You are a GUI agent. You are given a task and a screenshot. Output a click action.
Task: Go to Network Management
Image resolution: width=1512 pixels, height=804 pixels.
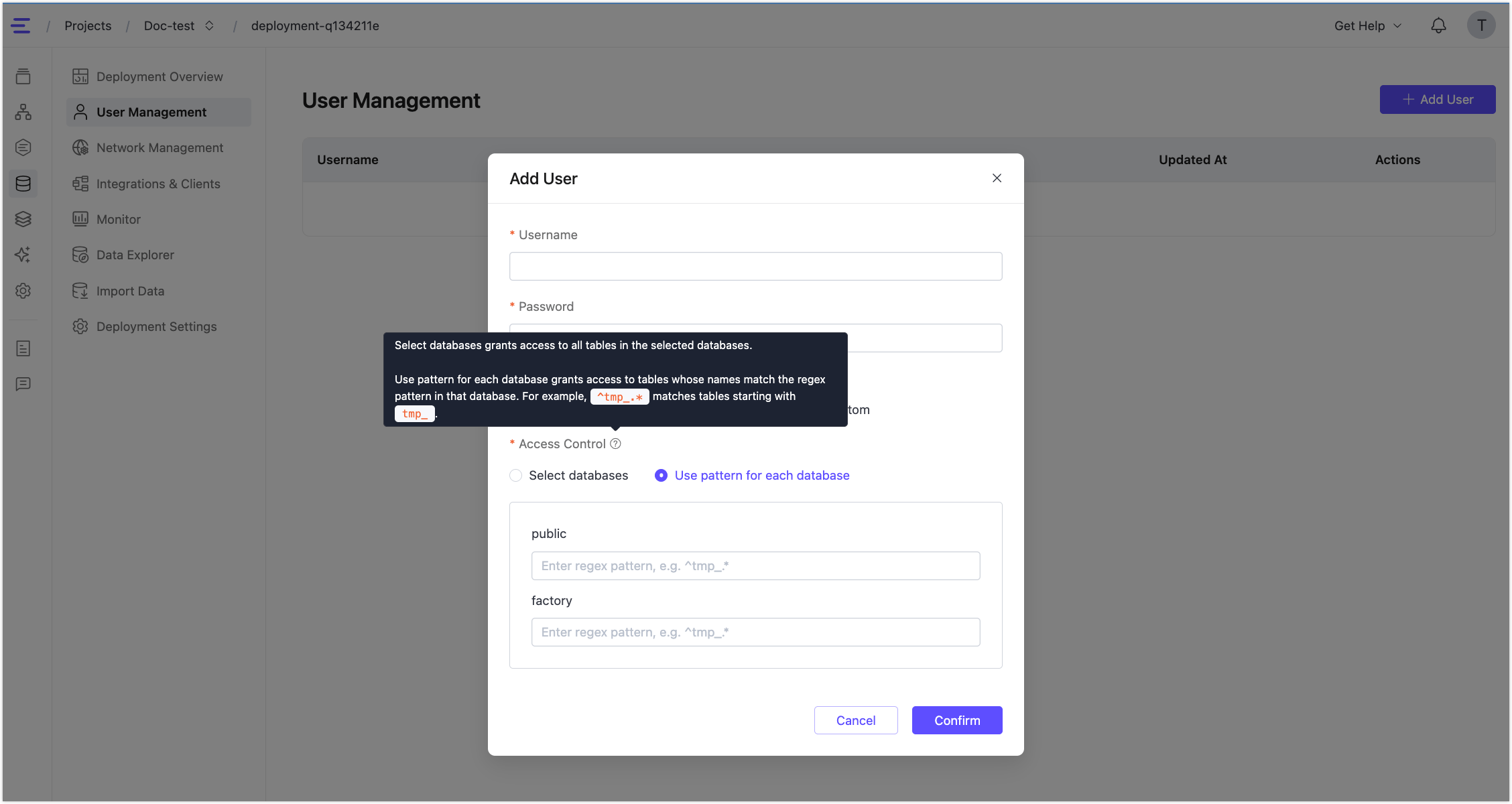click(159, 147)
